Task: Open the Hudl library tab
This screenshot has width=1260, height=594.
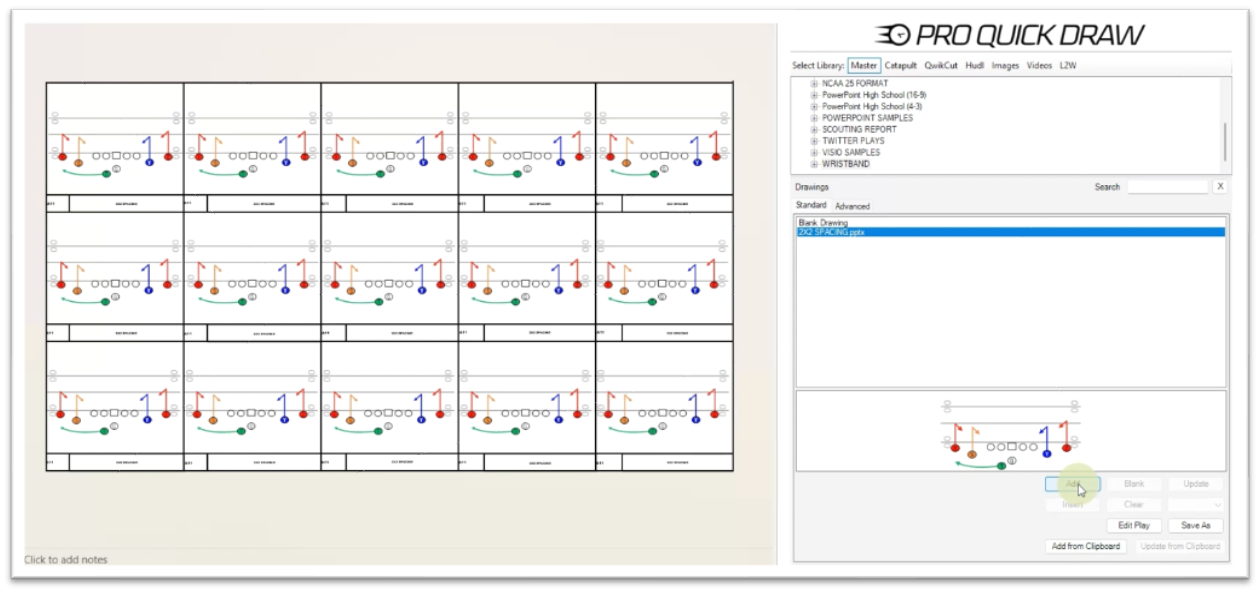Action: coord(974,66)
